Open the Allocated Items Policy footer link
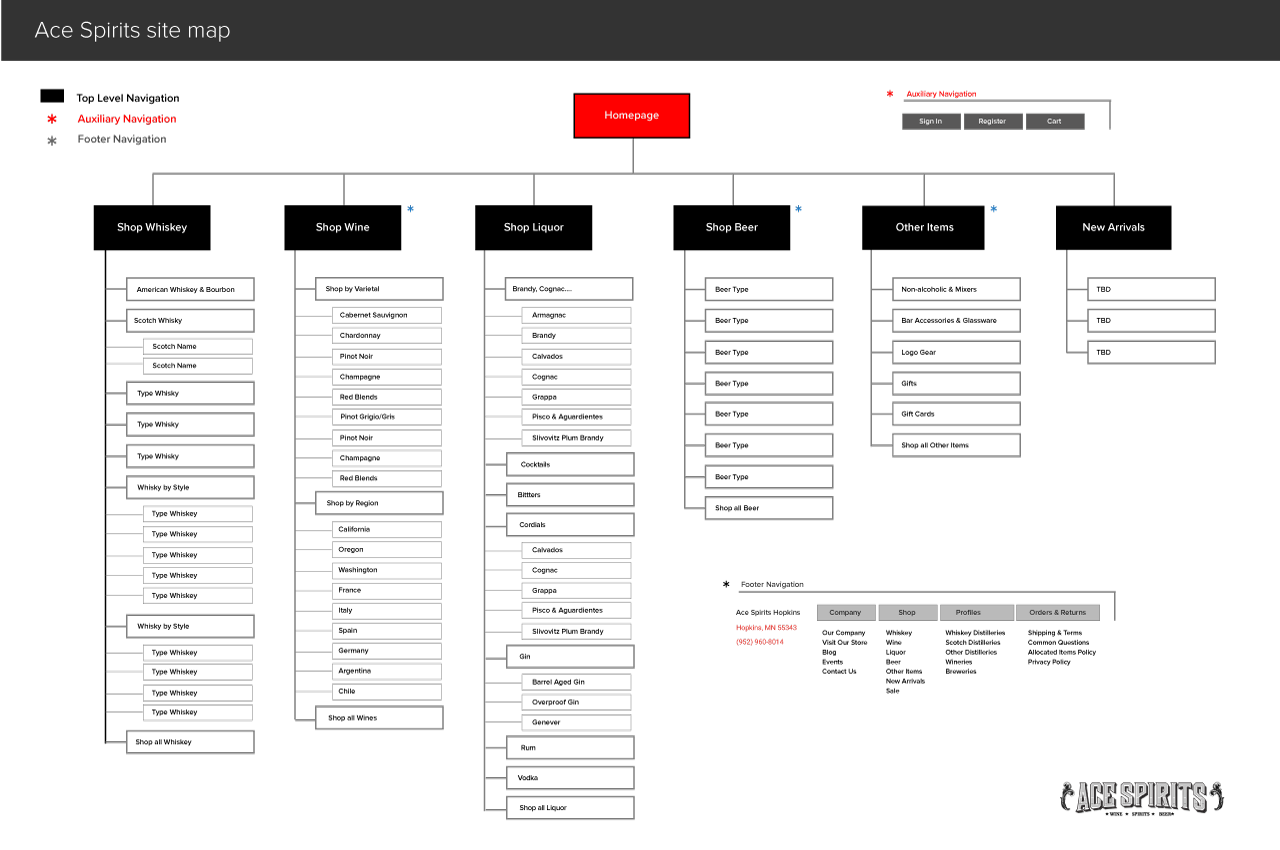This screenshot has width=1280, height=850. point(1062,652)
